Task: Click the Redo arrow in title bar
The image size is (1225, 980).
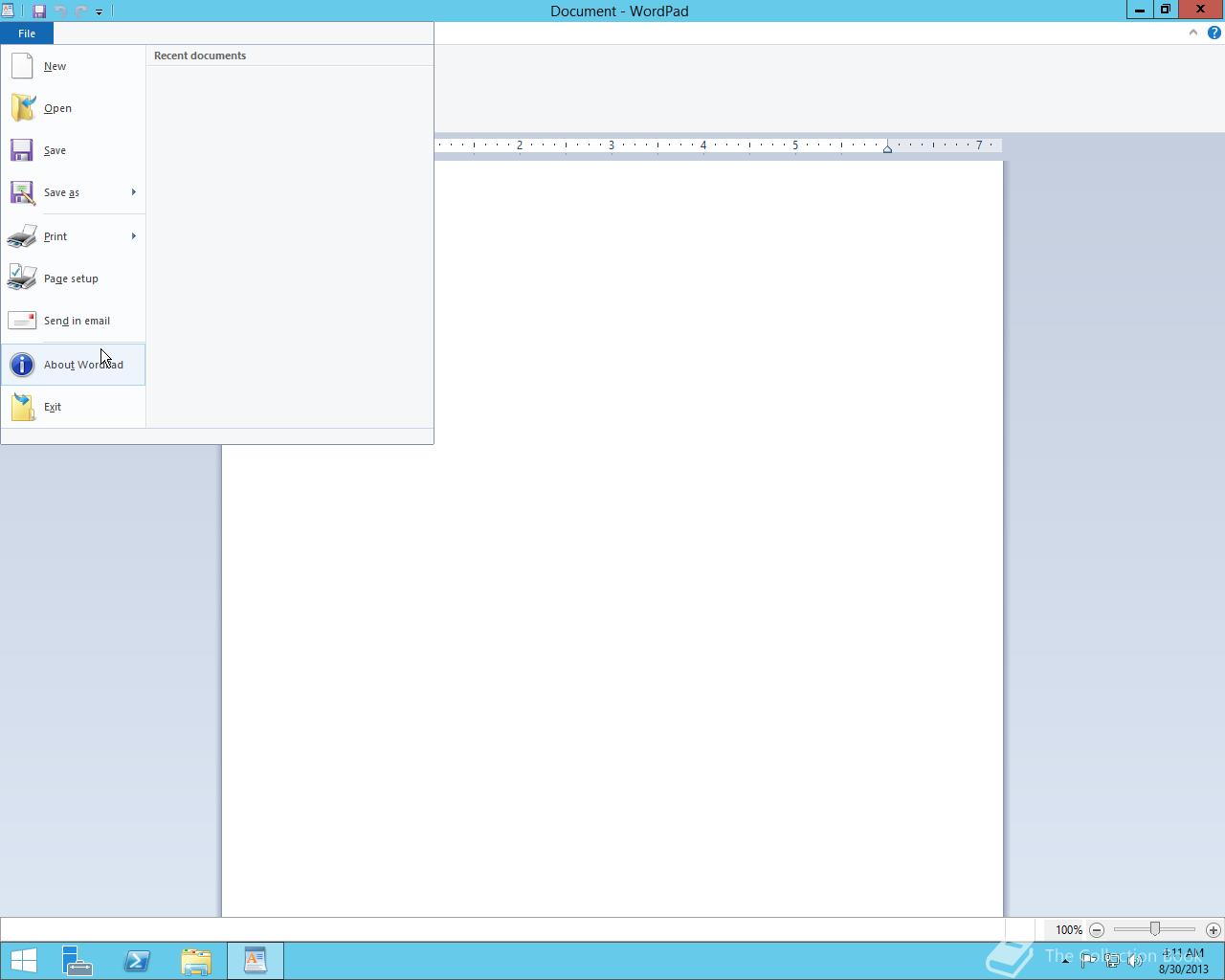Action: (x=81, y=11)
